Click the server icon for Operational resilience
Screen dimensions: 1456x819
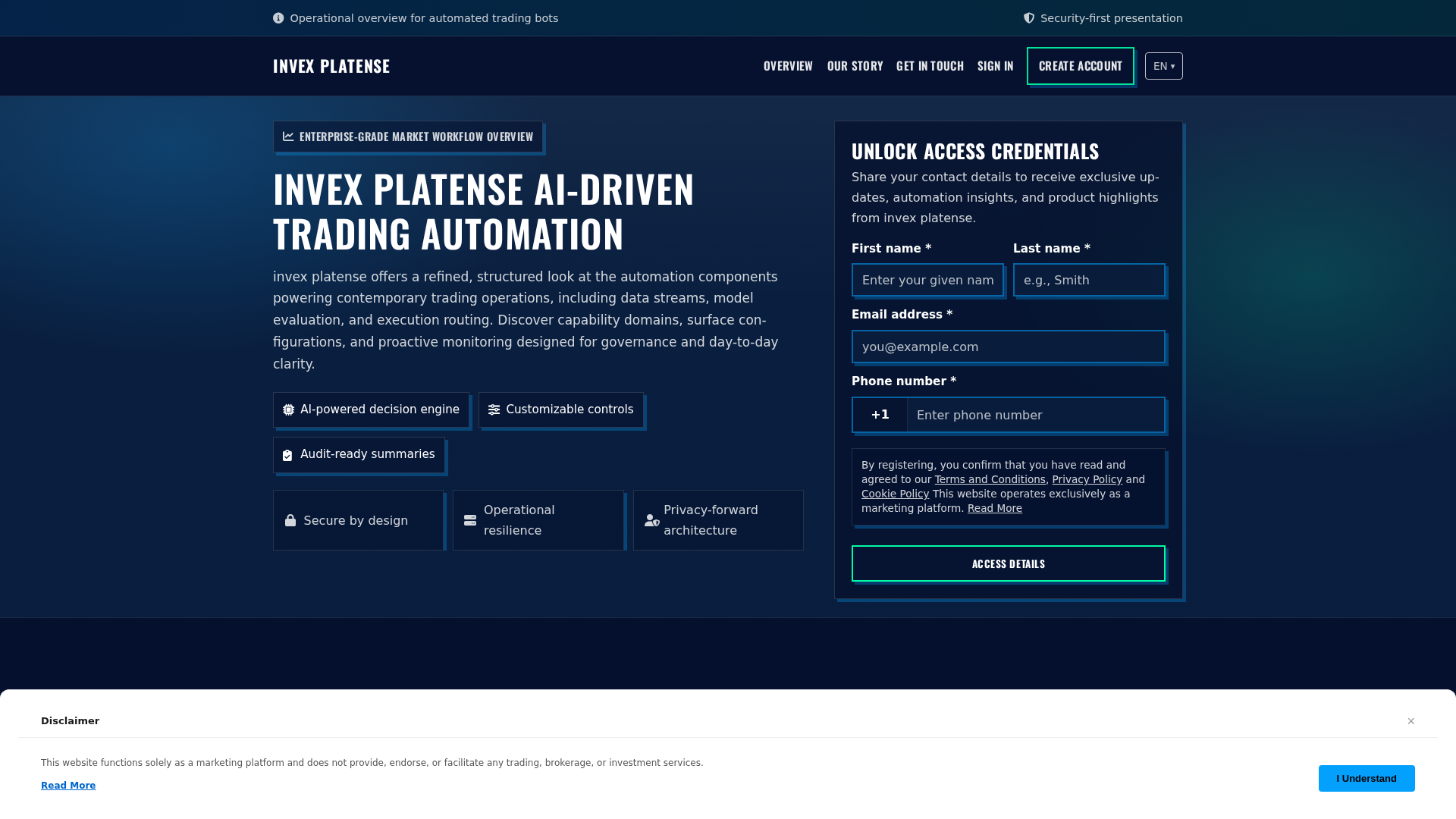(470, 520)
